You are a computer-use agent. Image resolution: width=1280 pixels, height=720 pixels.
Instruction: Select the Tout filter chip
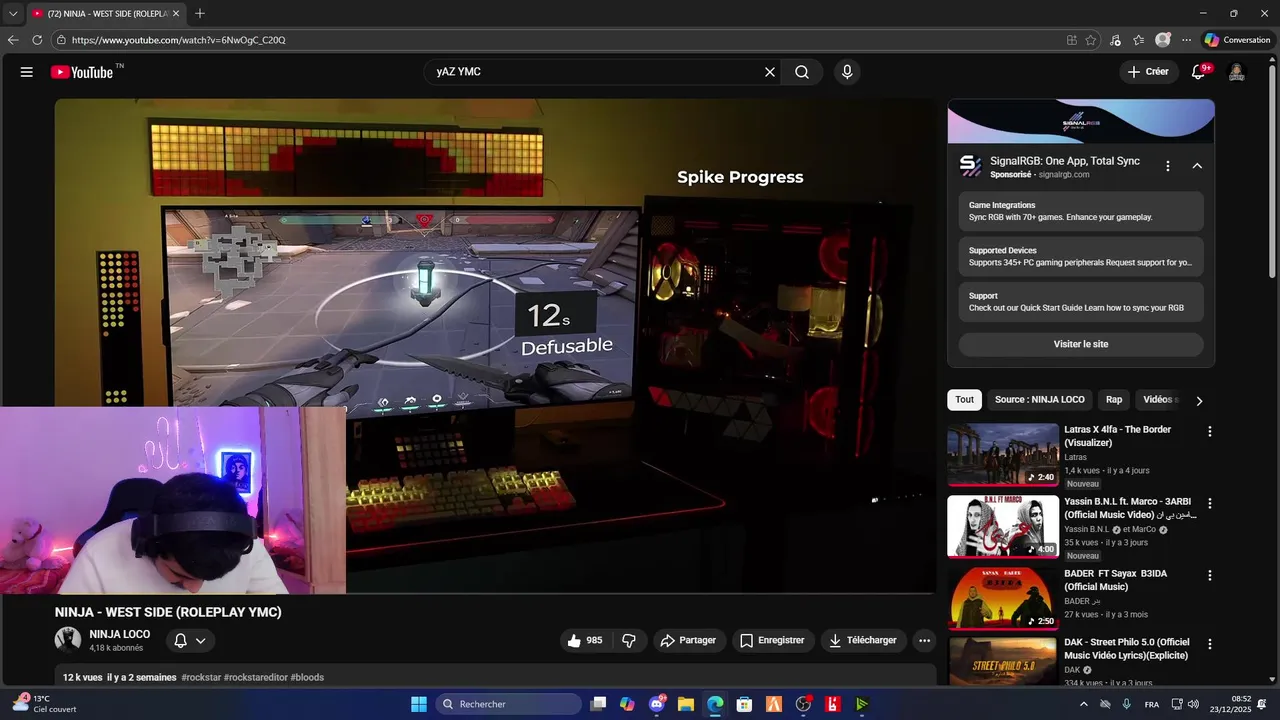(964, 399)
